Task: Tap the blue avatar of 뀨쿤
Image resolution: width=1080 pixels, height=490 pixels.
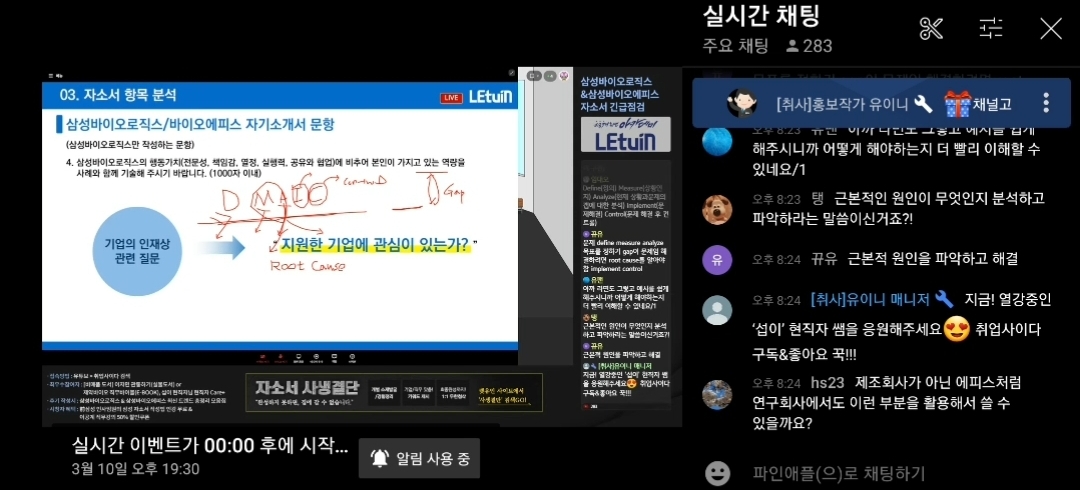Action: pos(717,141)
